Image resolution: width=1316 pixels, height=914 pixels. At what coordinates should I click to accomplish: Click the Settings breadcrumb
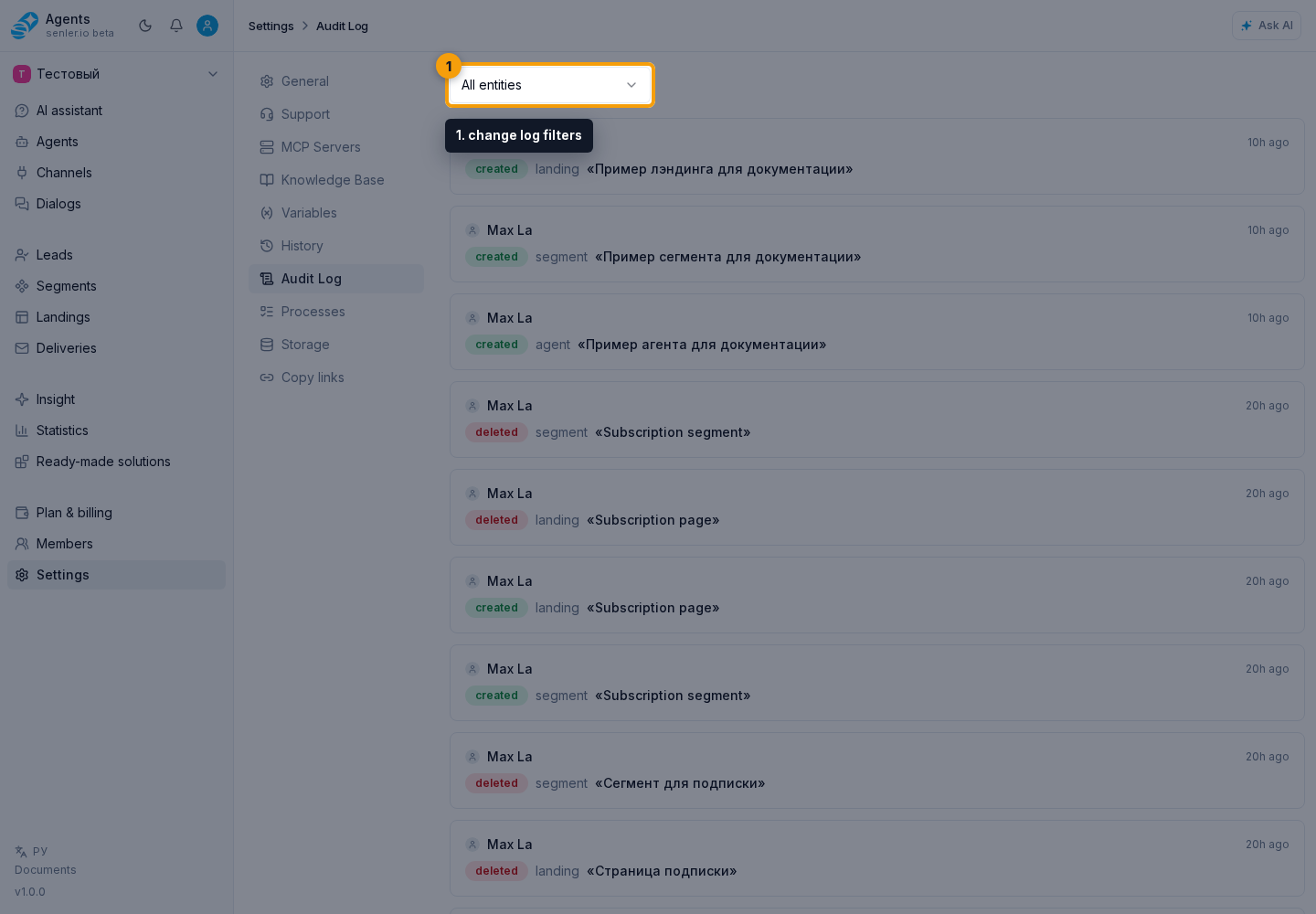(x=271, y=26)
